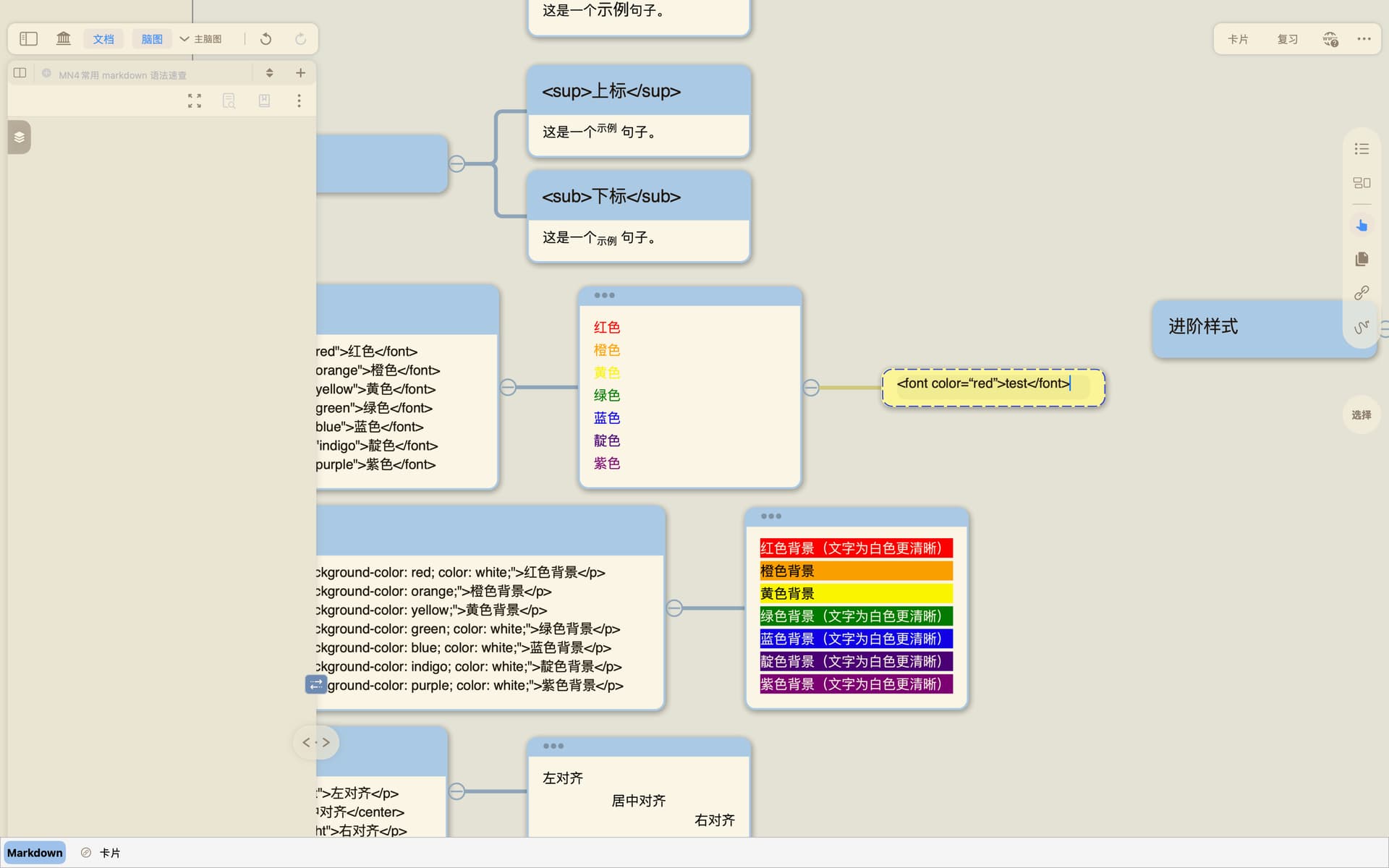The width and height of the screenshot is (1389, 868).
Task: Click the 选择 select button
Action: (1361, 414)
